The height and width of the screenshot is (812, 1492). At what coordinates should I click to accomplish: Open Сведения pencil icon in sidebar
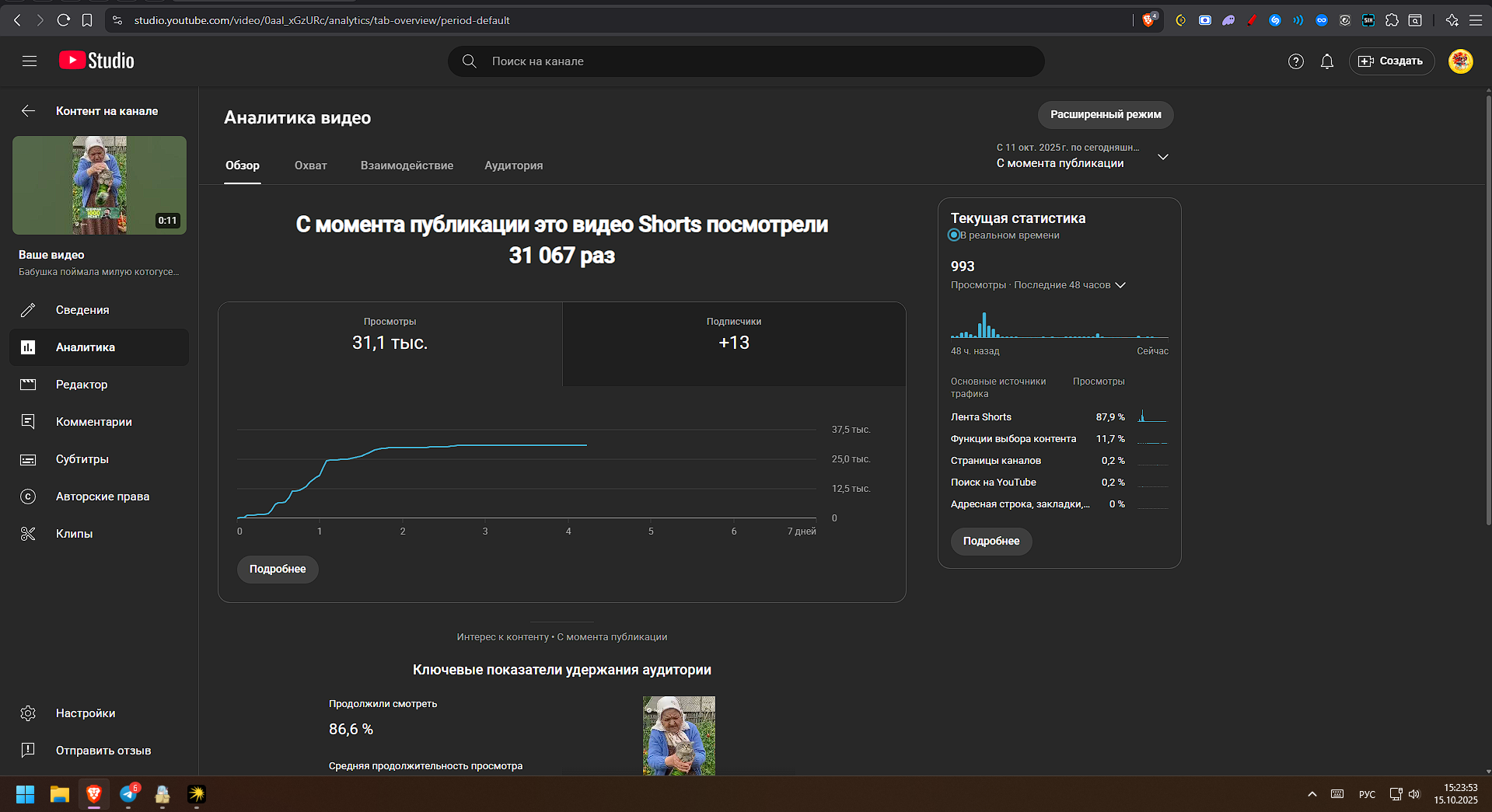coord(28,310)
